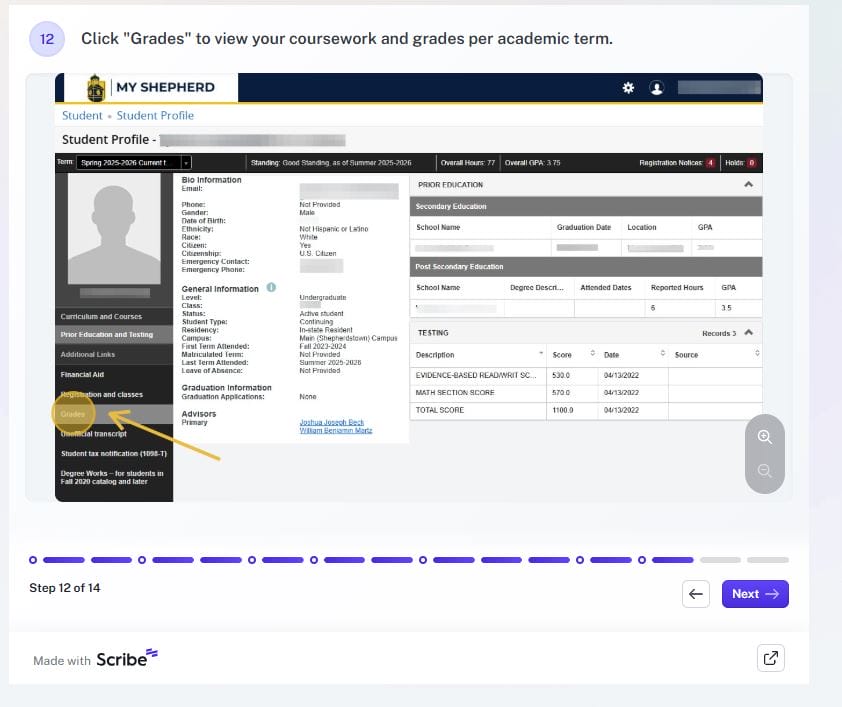Select Grades in the left sidebar
The height and width of the screenshot is (707, 842).
(x=73, y=413)
